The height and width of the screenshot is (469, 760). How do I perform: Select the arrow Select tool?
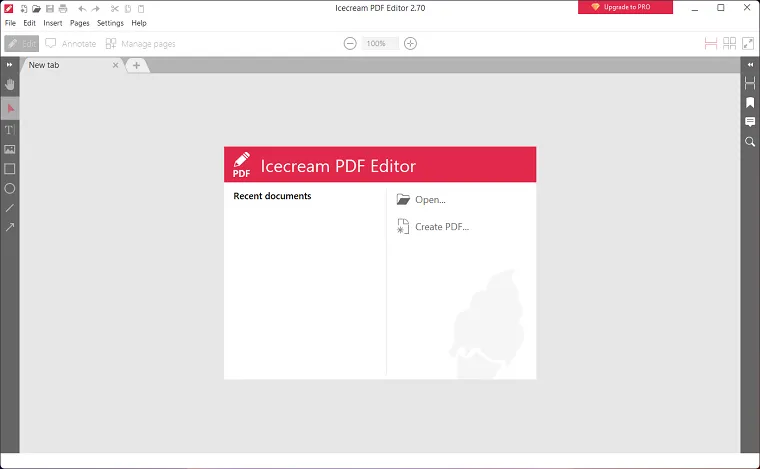pyautogui.click(x=10, y=109)
